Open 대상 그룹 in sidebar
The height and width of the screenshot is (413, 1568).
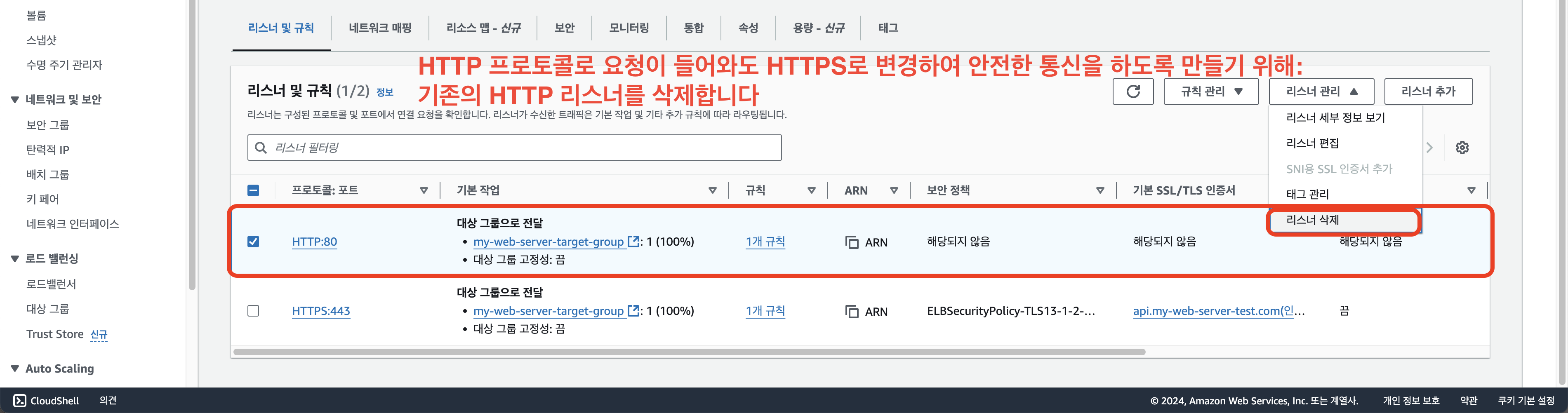click(x=47, y=309)
